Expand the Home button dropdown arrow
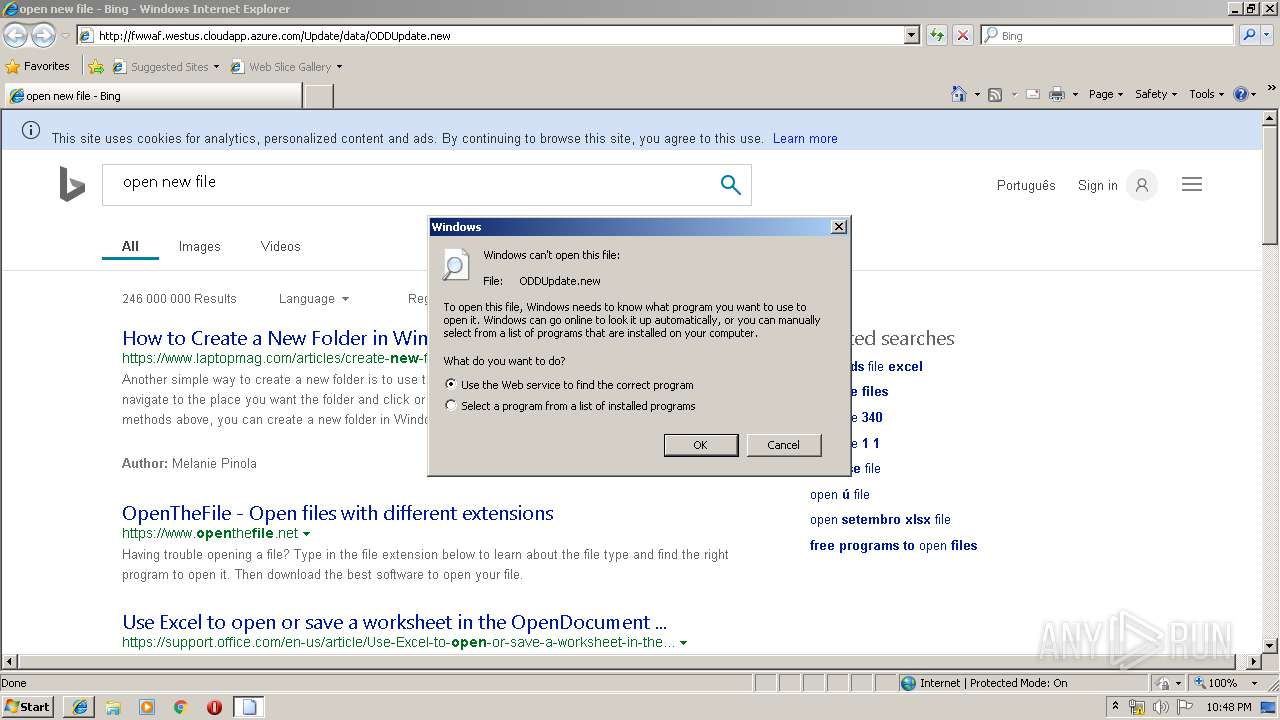Screen dimensions: 1280x720 click(976, 94)
